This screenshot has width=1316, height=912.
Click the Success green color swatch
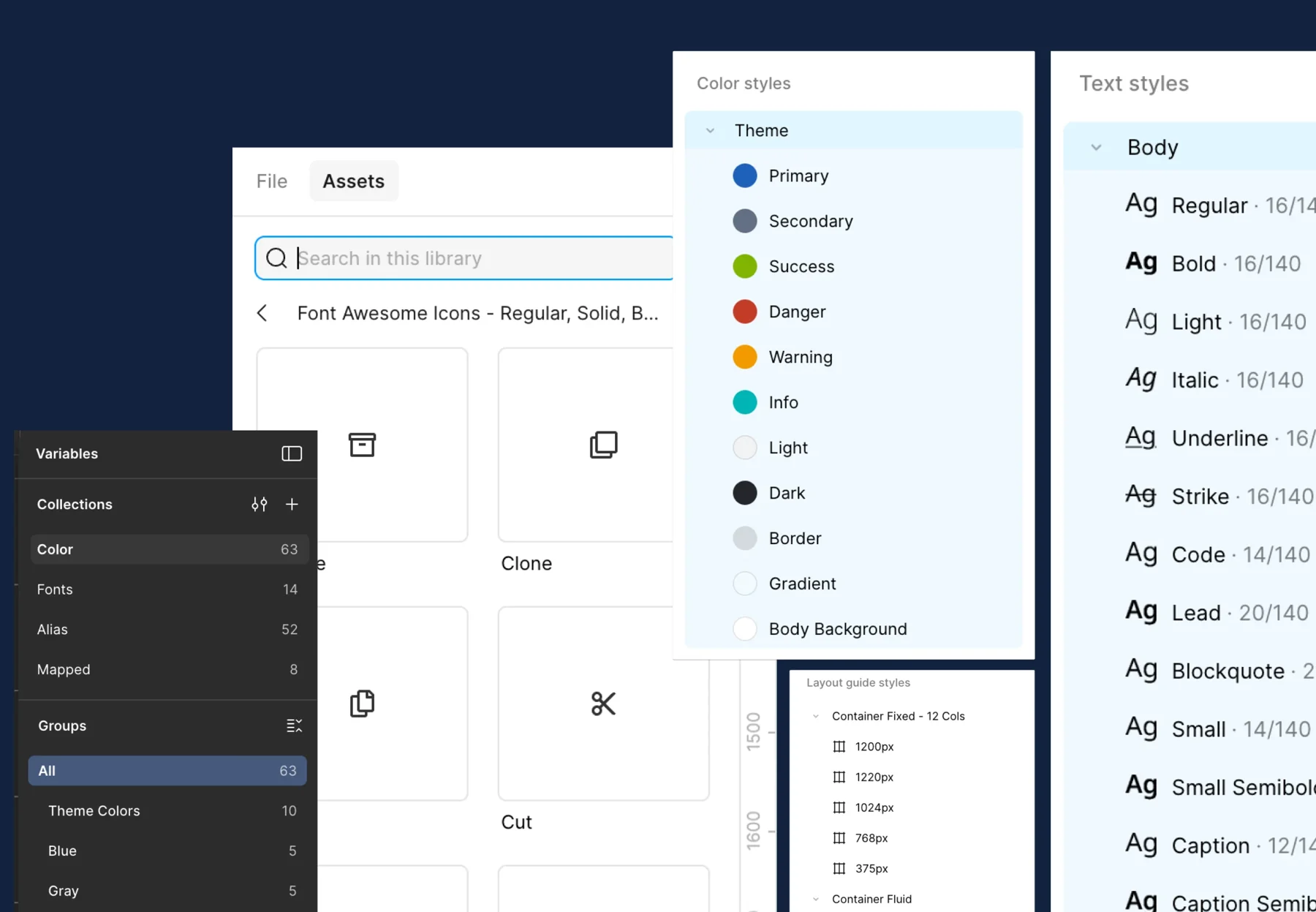click(745, 266)
